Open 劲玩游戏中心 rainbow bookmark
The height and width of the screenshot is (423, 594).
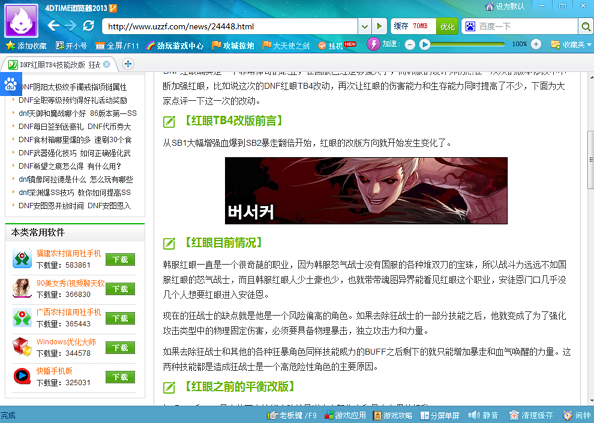click(175, 46)
